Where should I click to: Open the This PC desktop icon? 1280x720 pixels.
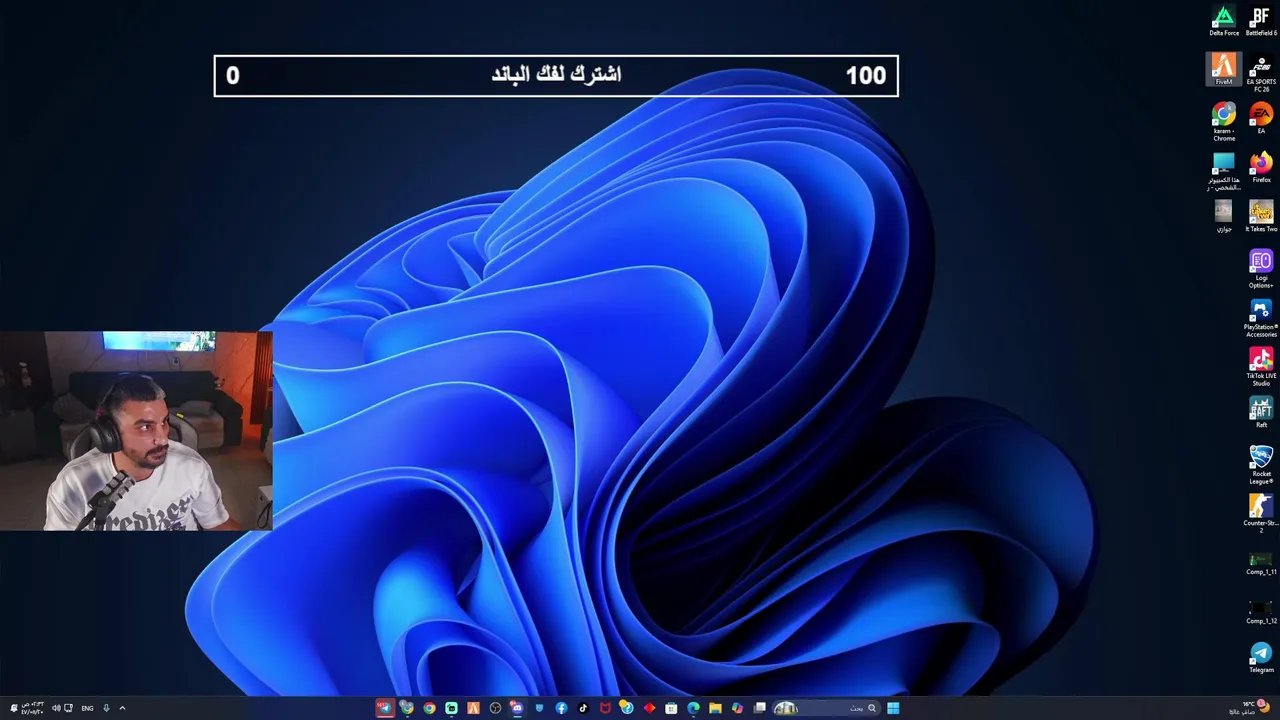coord(1223,171)
